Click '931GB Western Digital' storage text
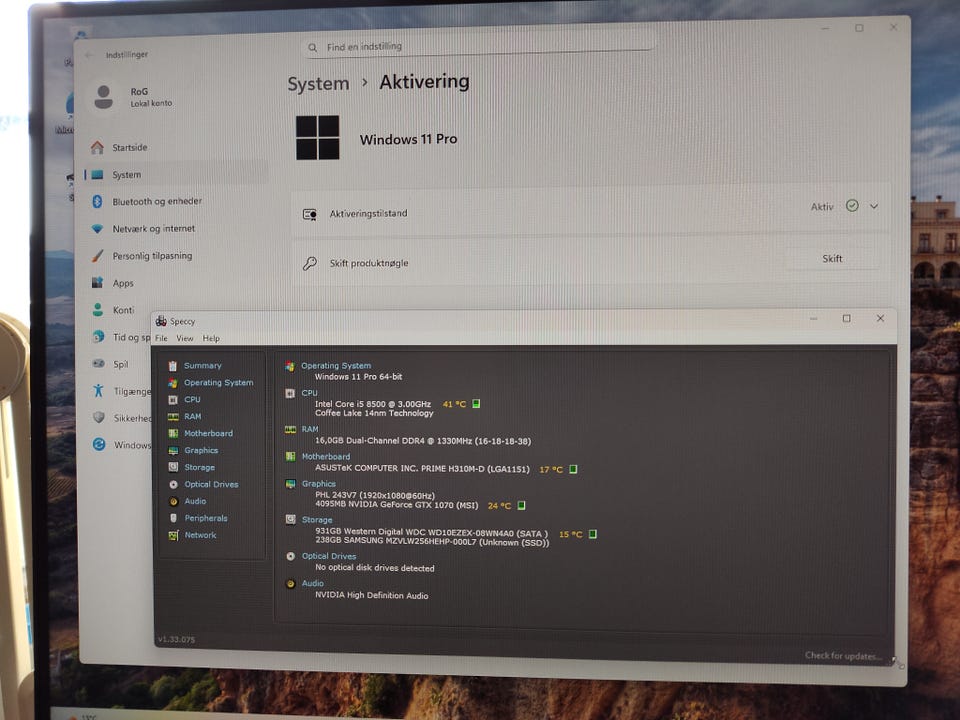Screen dimensions: 960x720 431,532
